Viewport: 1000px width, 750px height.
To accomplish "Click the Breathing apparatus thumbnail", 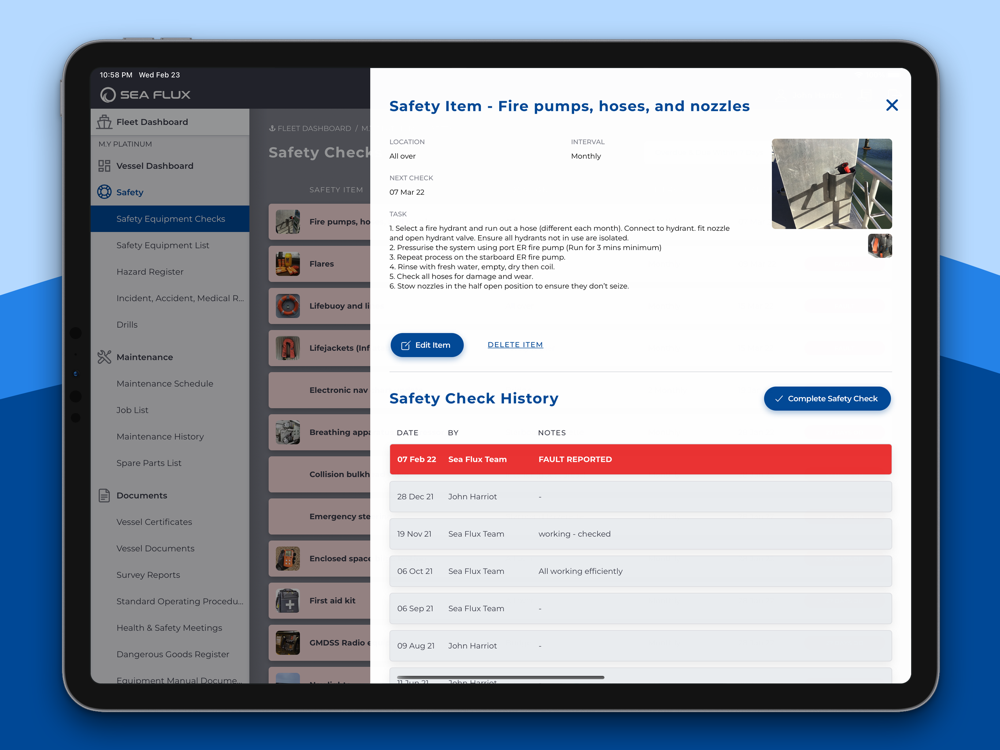I will click(288, 432).
